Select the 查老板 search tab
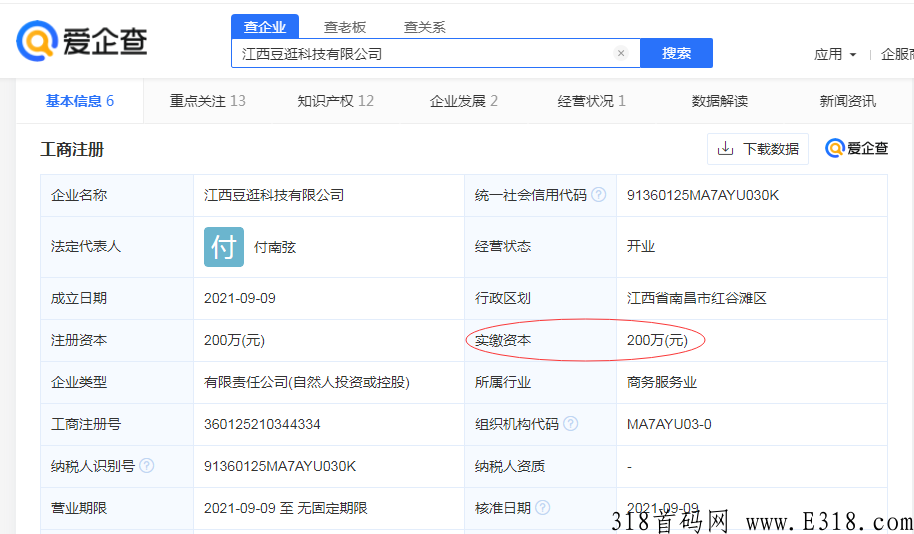 click(344, 27)
